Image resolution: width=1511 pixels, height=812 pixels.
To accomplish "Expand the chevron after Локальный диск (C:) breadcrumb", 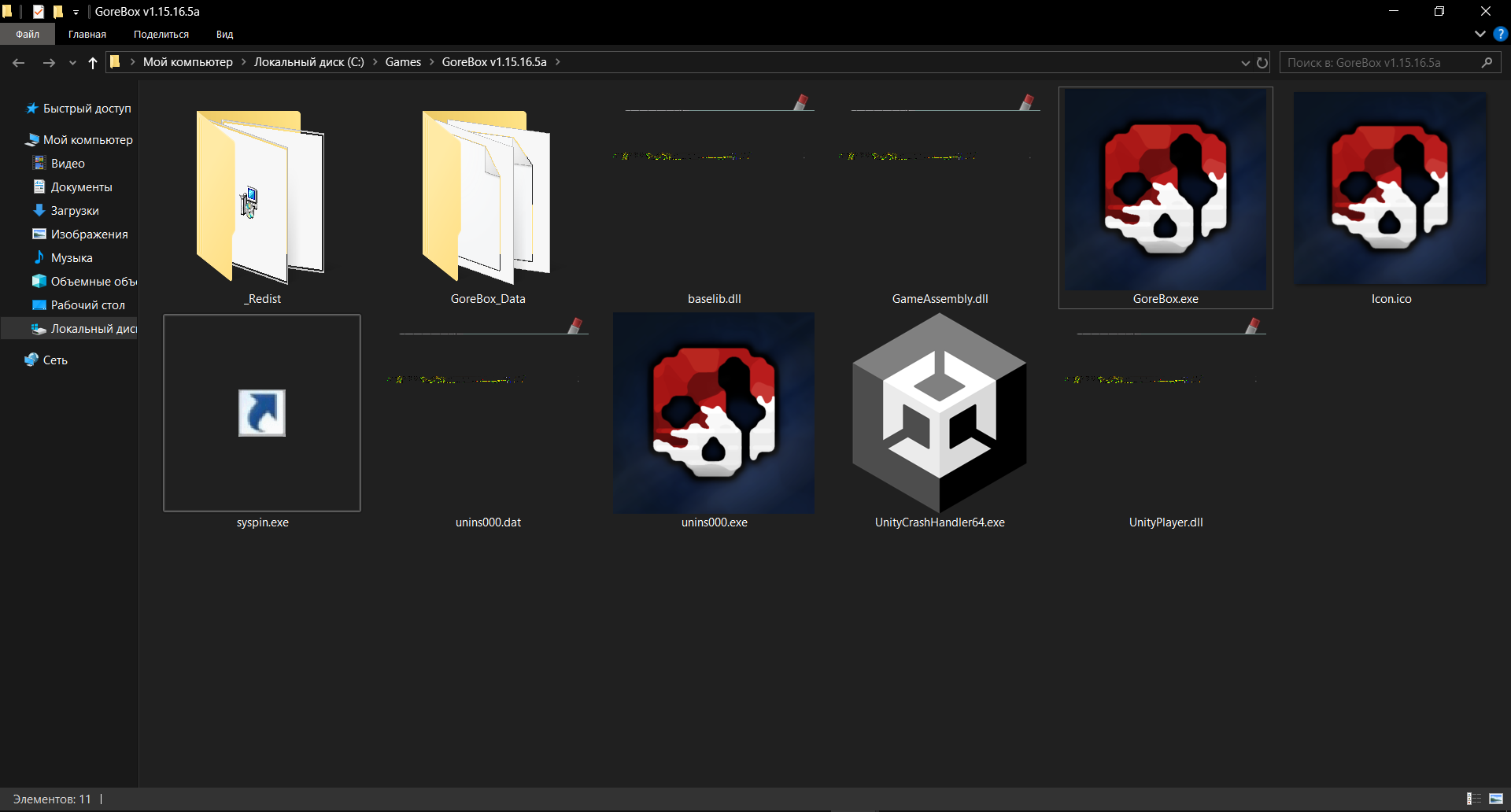I will [375, 61].
